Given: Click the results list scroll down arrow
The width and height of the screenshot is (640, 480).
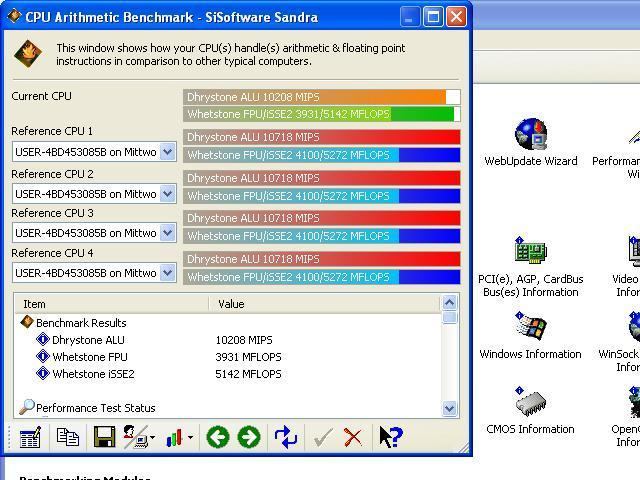Looking at the screenshot, I should 449,409.
